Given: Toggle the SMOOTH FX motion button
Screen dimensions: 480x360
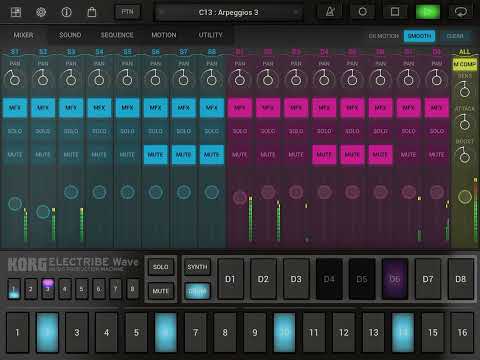Looking at the screenshot, I should pos(419,36).
